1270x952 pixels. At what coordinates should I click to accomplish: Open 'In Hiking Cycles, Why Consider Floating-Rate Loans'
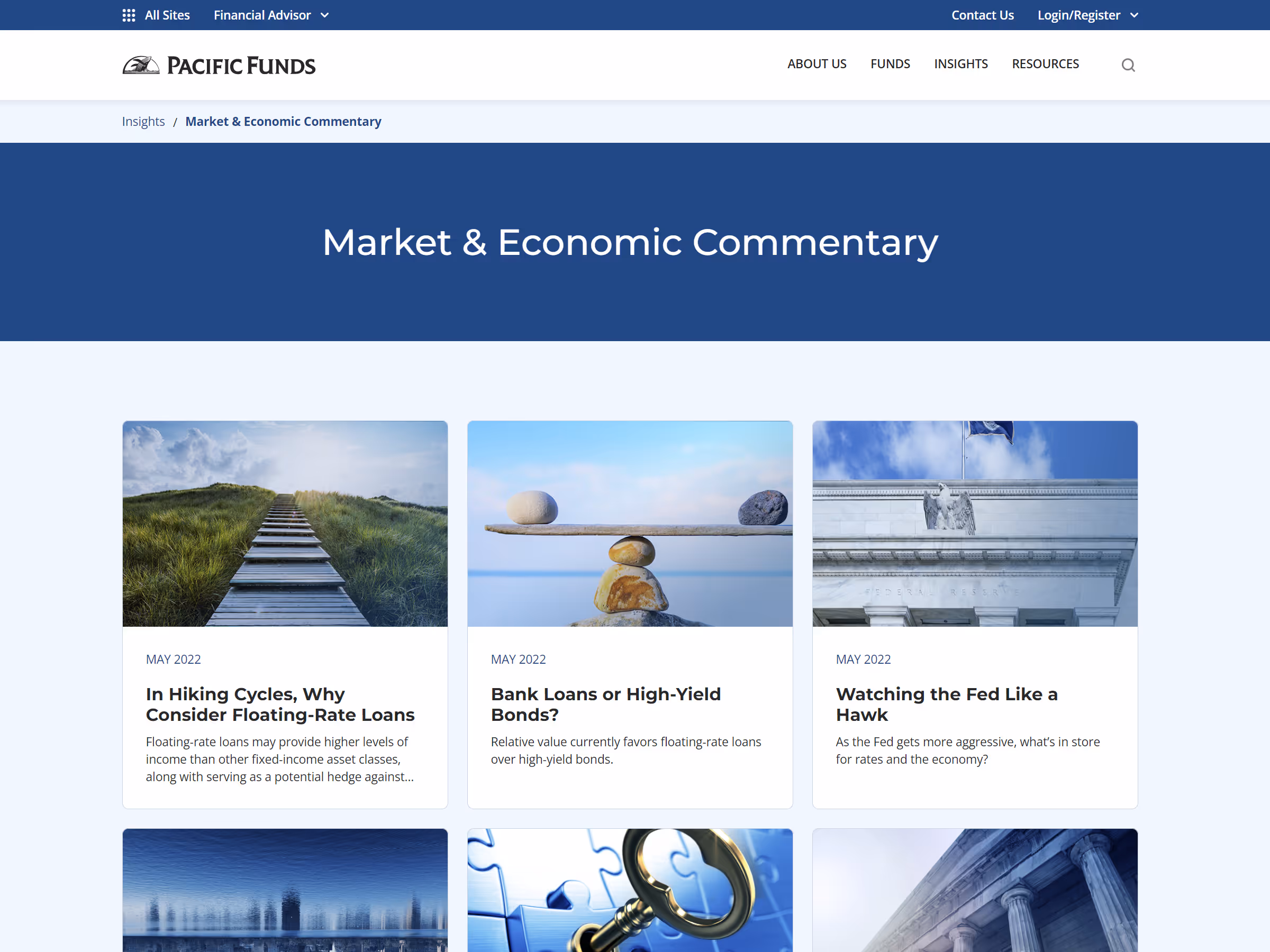click(x=280, y=704)
